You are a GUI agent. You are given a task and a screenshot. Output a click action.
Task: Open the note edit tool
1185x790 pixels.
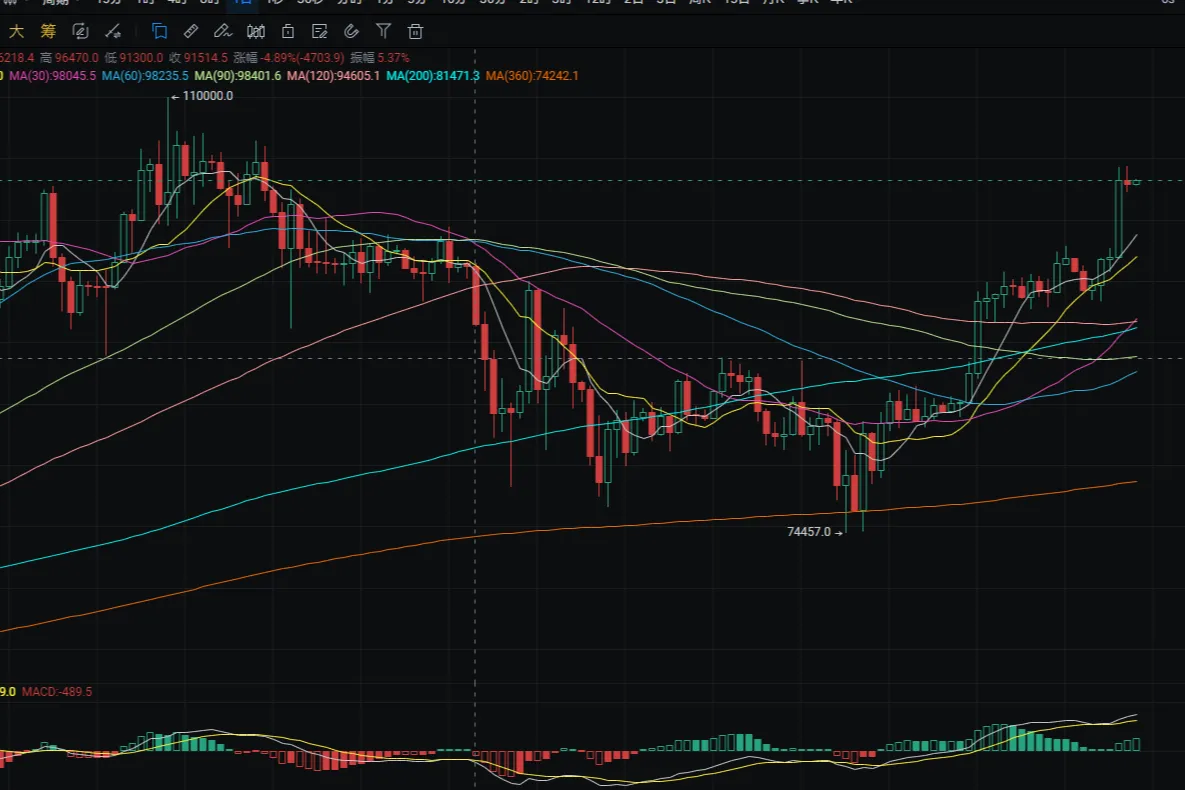coord(320,31)
